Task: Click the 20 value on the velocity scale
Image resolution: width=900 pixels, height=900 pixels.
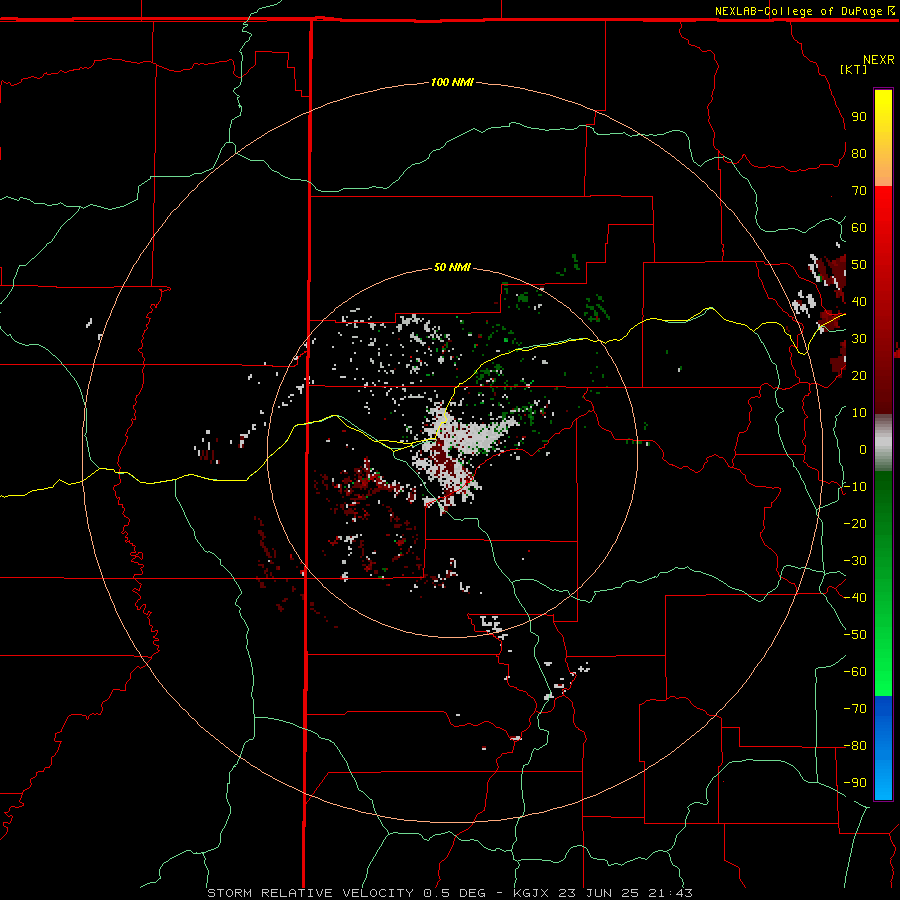Action: 859,375
